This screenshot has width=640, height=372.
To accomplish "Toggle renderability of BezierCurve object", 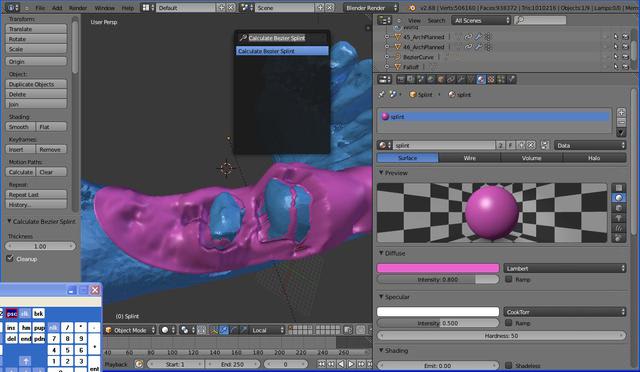I will point(625,57).
